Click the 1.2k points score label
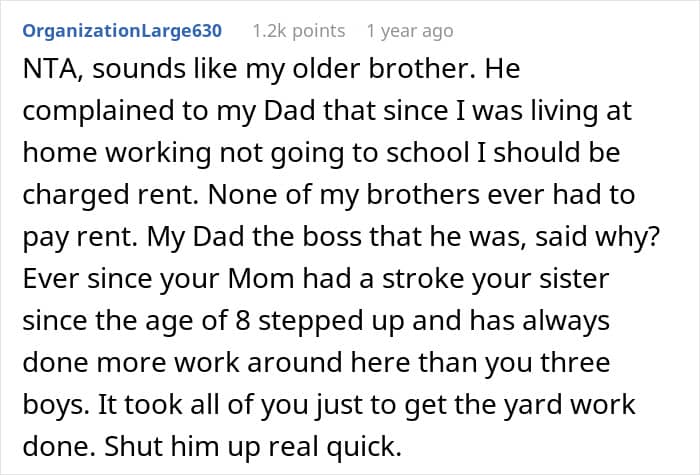This screenshot has width=700, height=475. click(x=299, y=31)
